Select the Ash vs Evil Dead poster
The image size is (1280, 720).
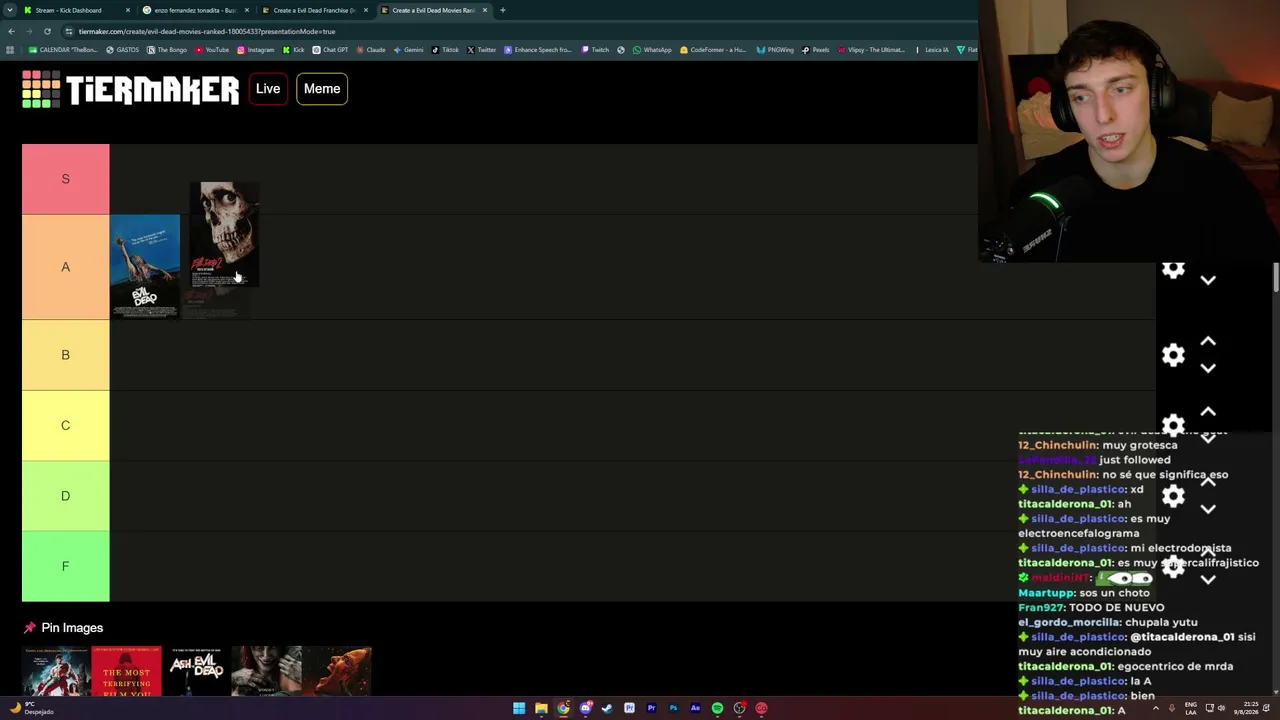point(197,670)
